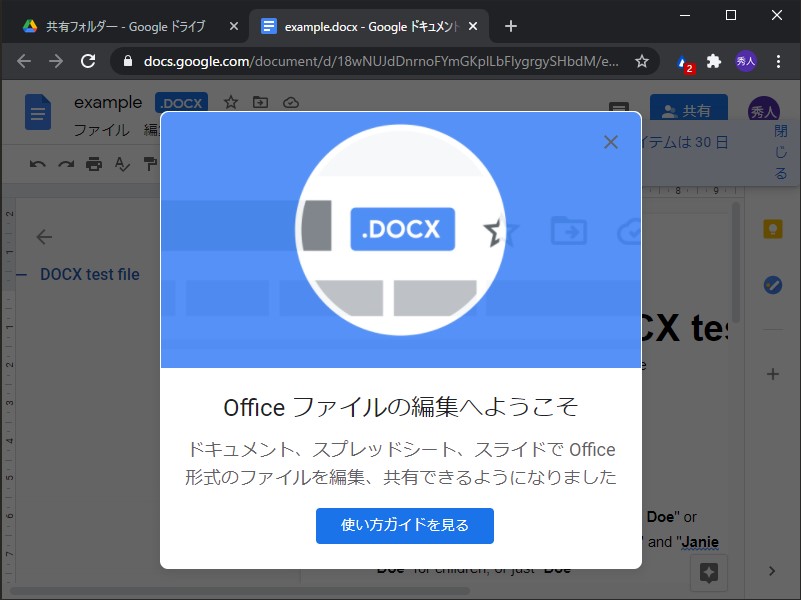Add an add-on with the plus icon

pyautogui.click(x=772, y=374)
